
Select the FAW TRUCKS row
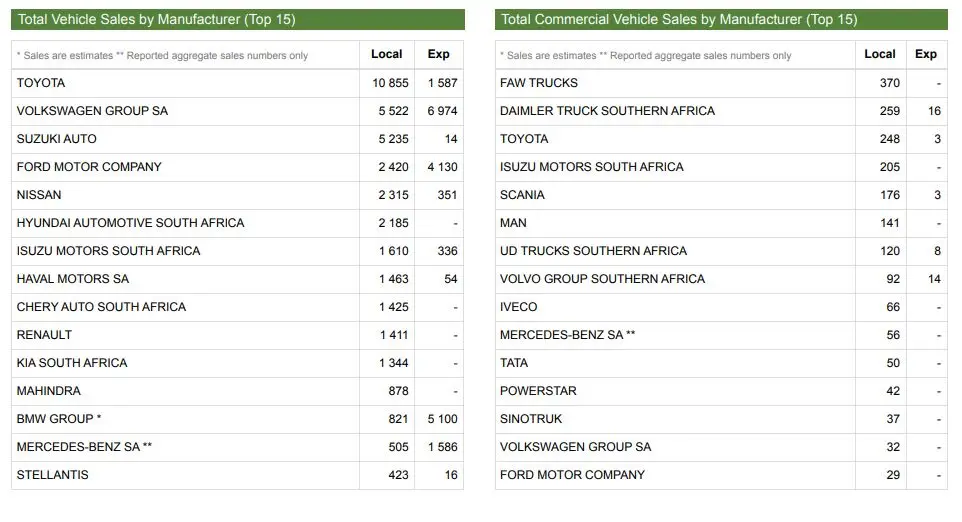pos(721,83)
